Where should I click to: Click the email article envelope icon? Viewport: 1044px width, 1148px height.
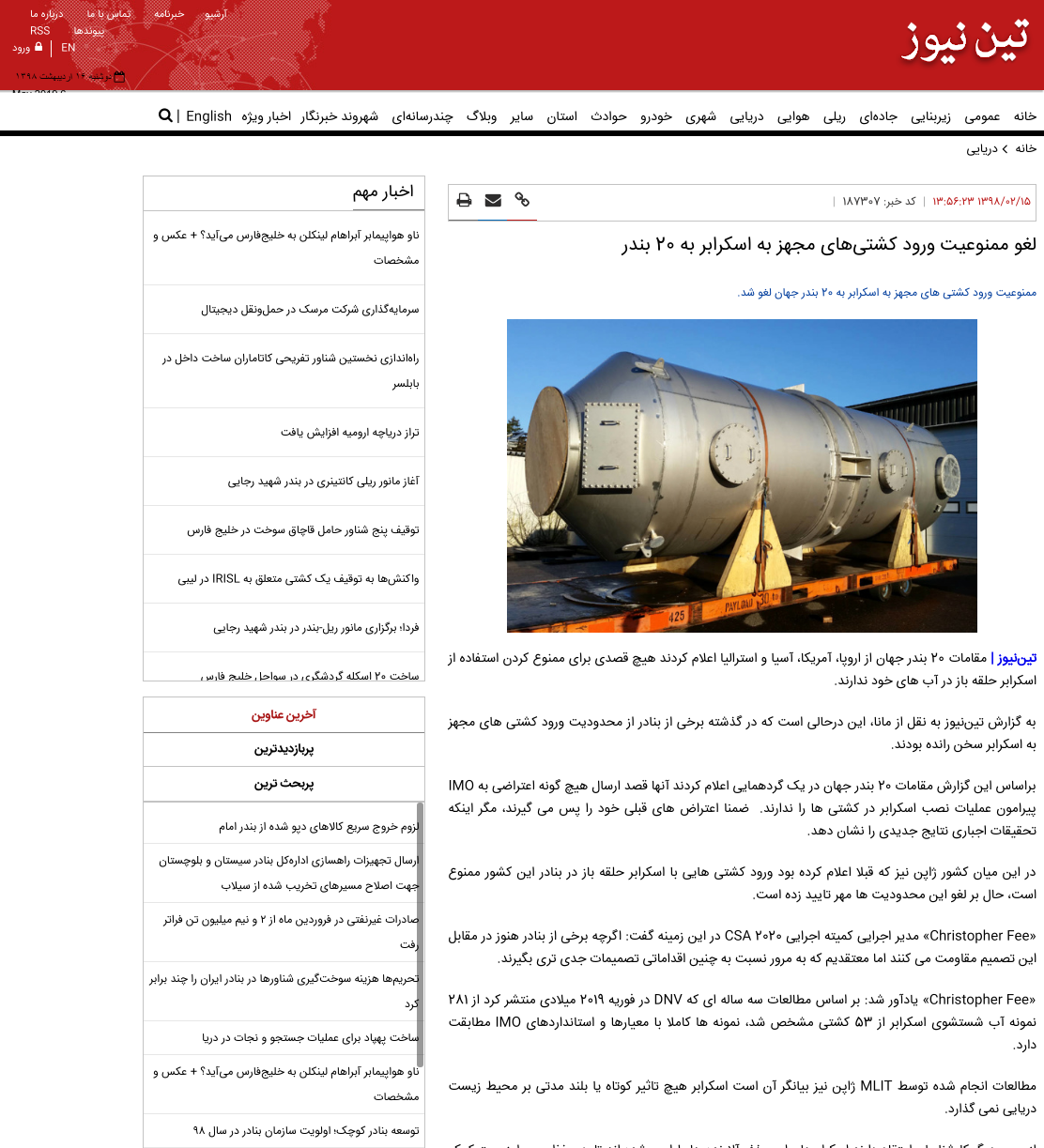pyautogui.click(x=493, y=200)
